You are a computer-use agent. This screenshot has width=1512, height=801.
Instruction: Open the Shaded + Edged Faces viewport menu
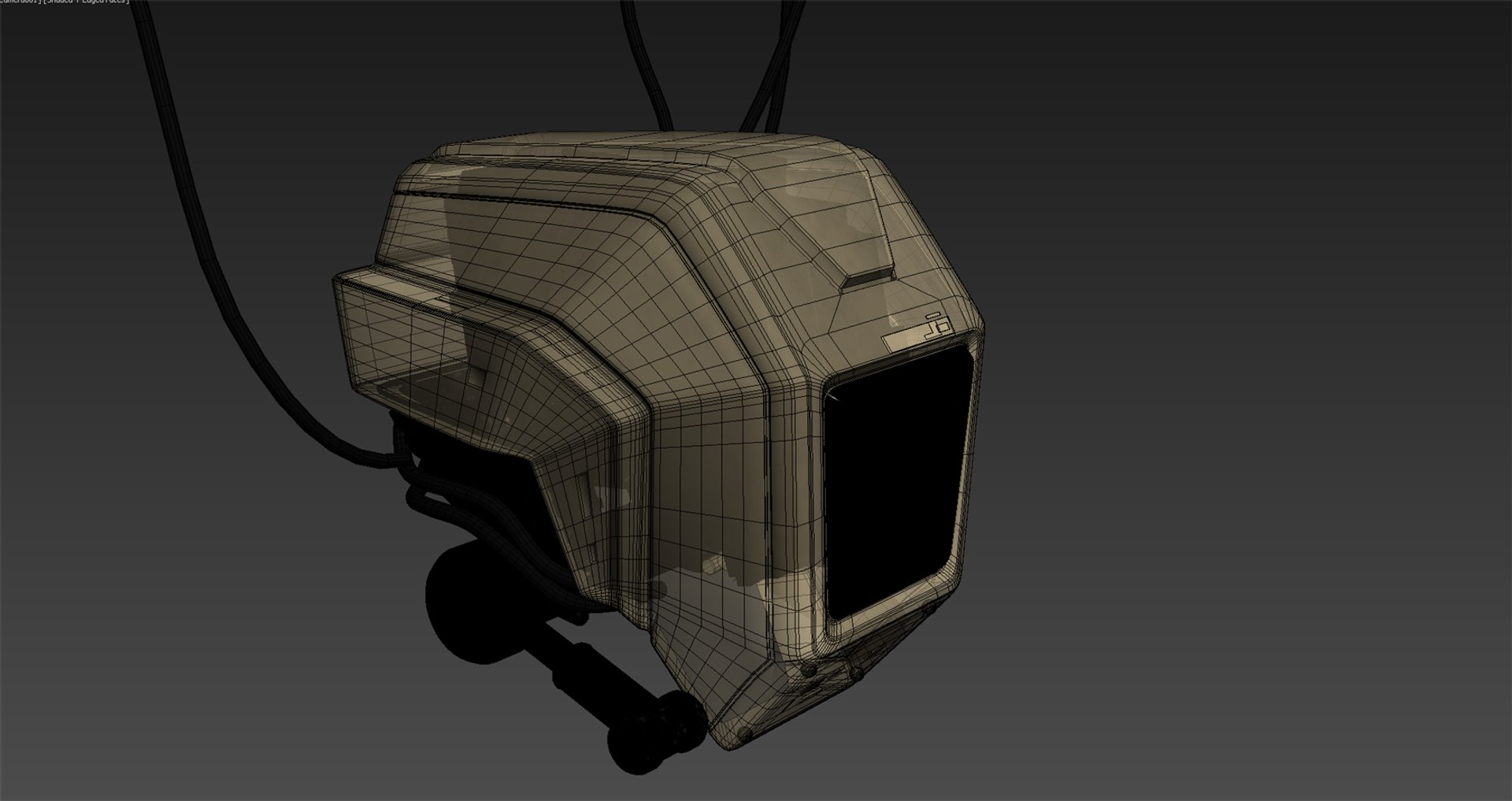87,2
